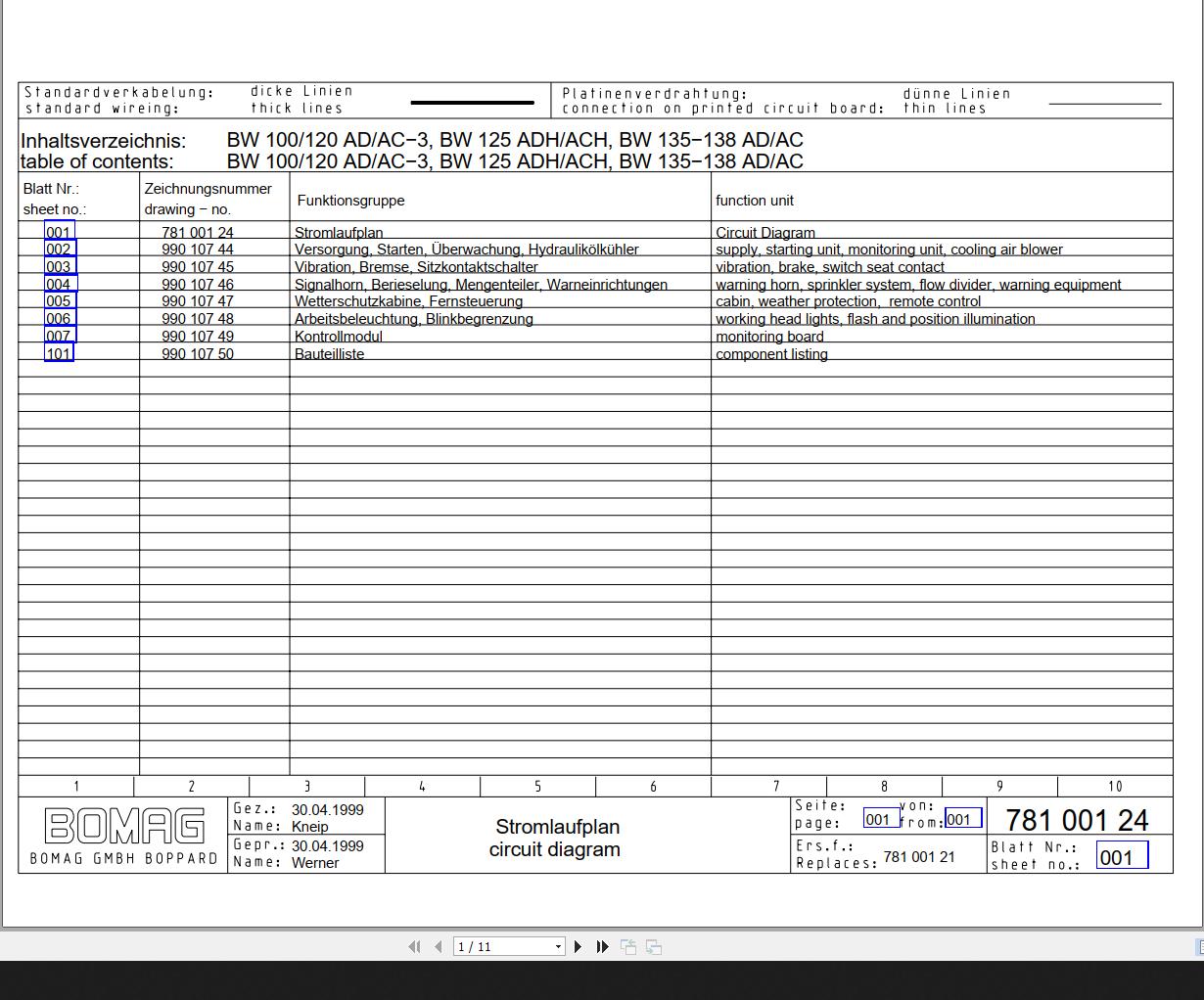Screen dimensions: 1204x1000
Task: Open sheet 007 link for Kontrollmodul
Action: click(x=60, y=336)
